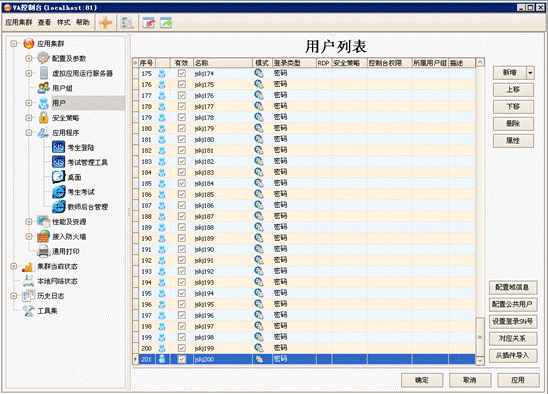The image size is (548, 394).
Task: Open the 帮助 menu
Action: [83, 22]
